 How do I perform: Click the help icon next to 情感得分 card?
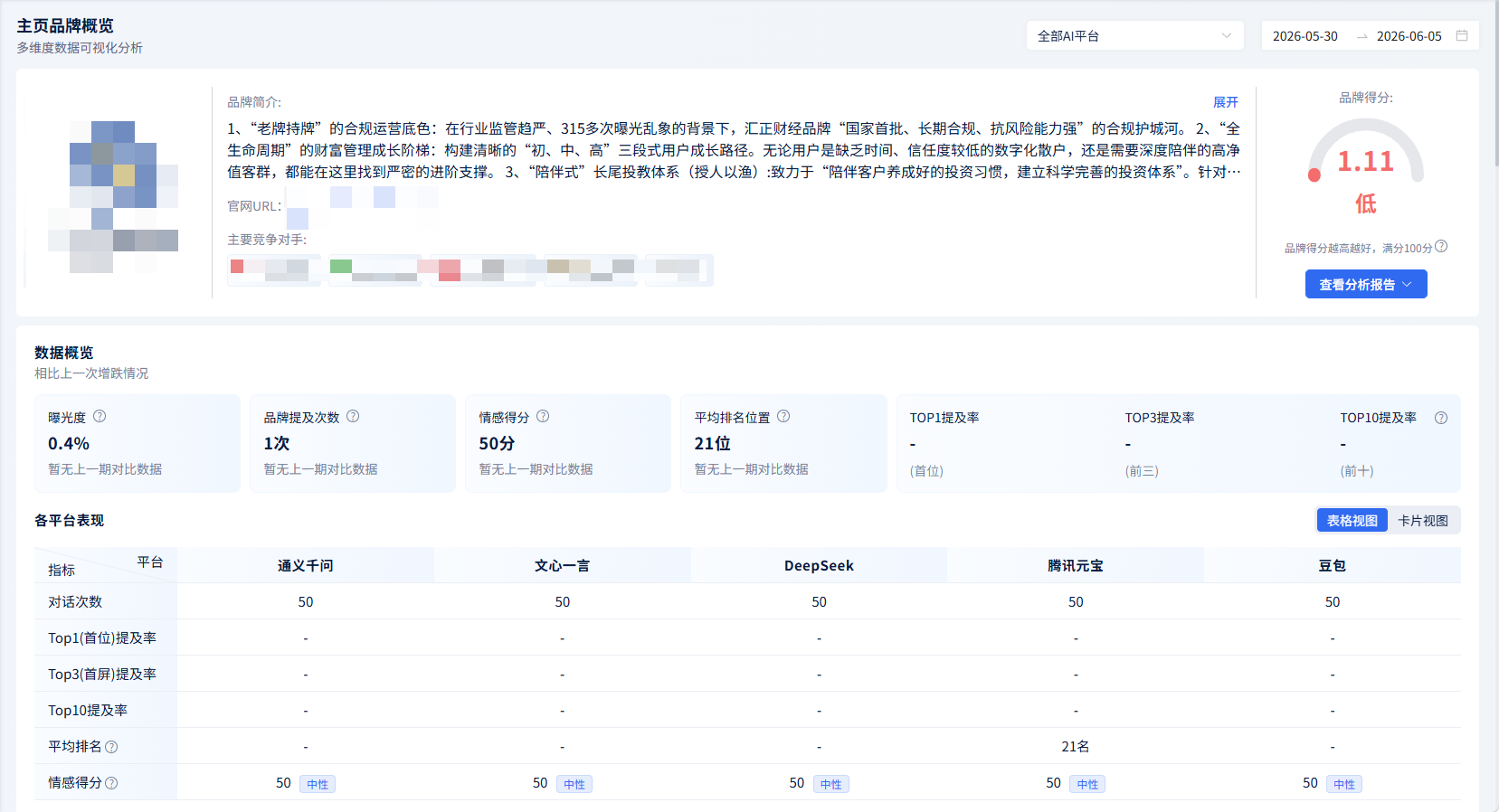[x=543, y=416]
